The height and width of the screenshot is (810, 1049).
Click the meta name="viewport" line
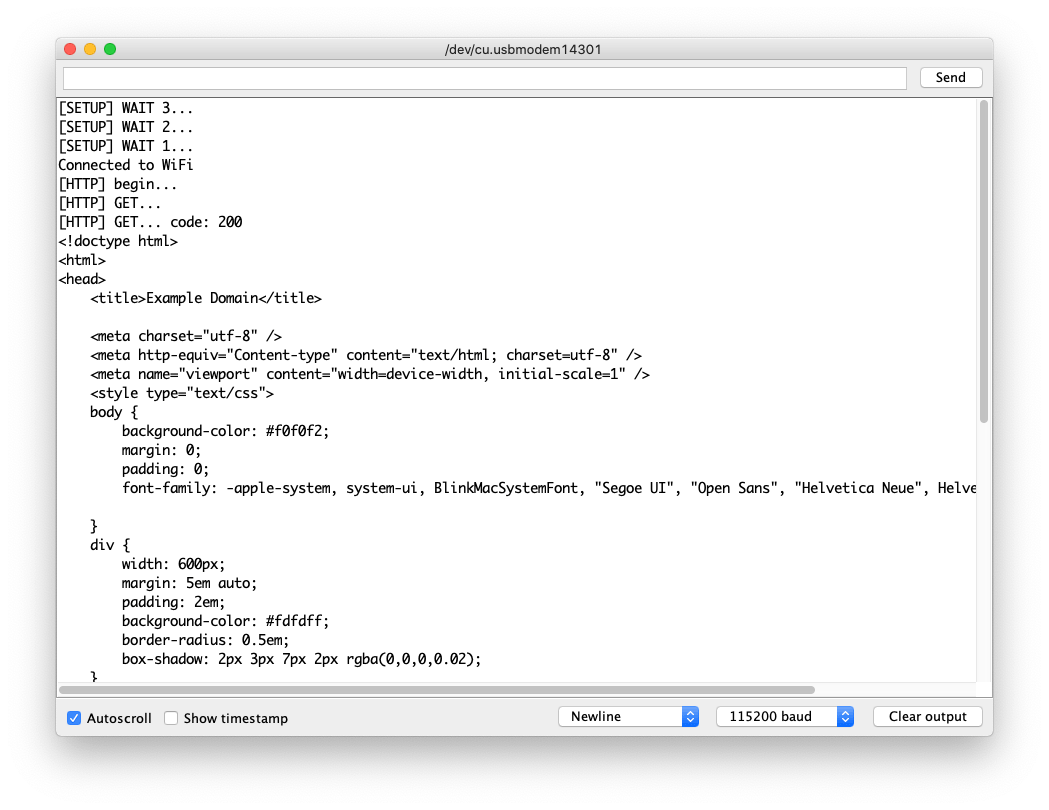(370, 374)
